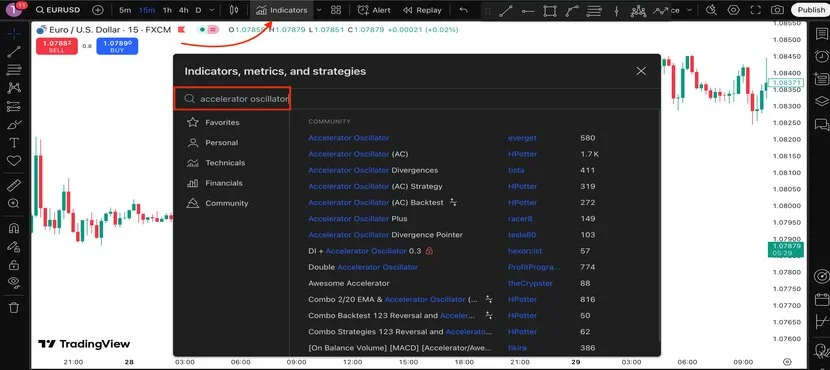Switch to the 1h timeframe

coord(167,10)
